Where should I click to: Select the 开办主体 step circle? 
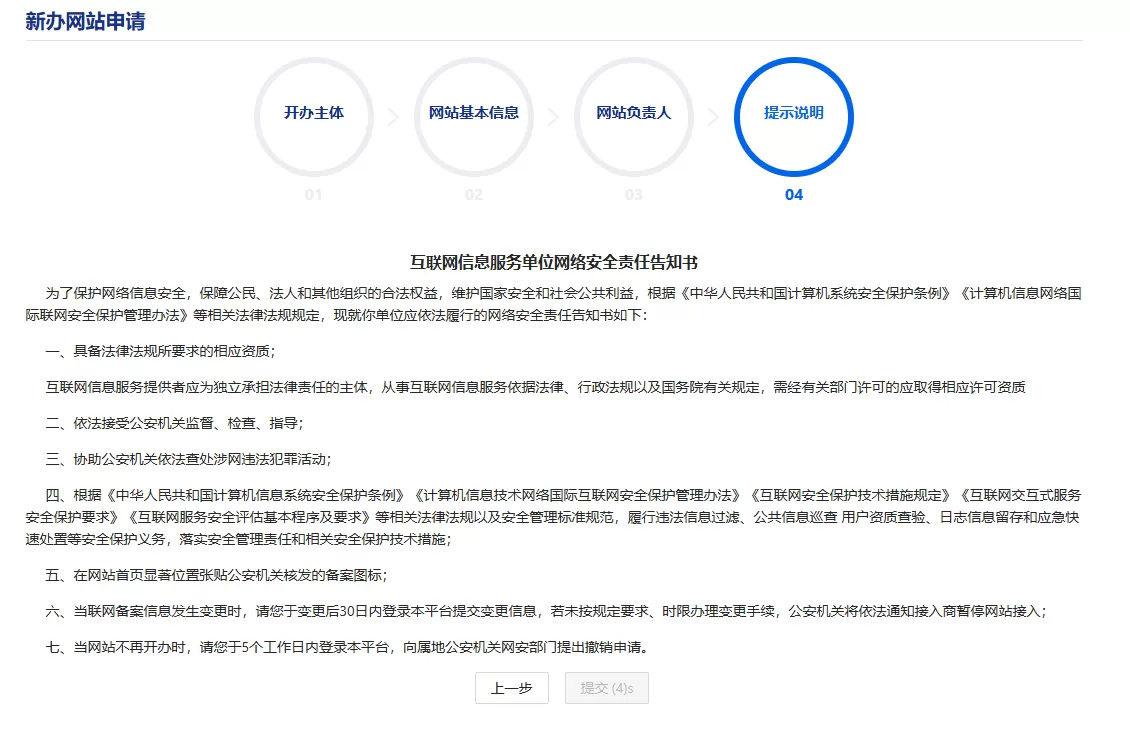point(313,115)
